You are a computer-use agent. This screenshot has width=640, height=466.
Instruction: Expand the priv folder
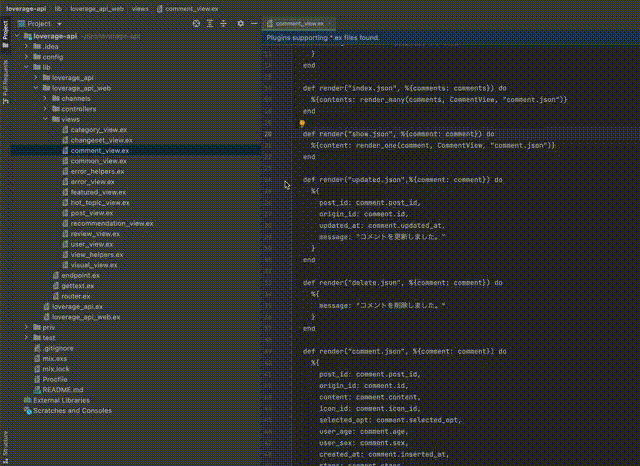pos(27,327)
